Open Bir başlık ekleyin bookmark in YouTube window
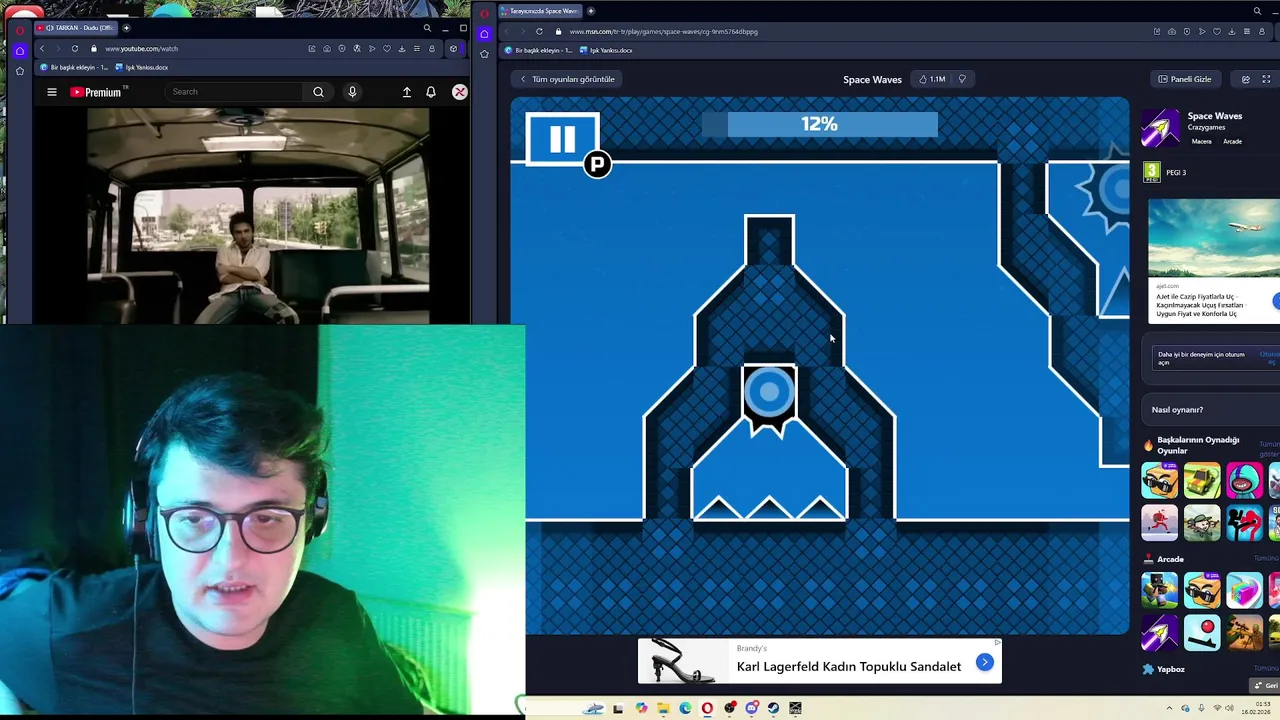This screenshot has height=720, width=1280. pos(73,67)
